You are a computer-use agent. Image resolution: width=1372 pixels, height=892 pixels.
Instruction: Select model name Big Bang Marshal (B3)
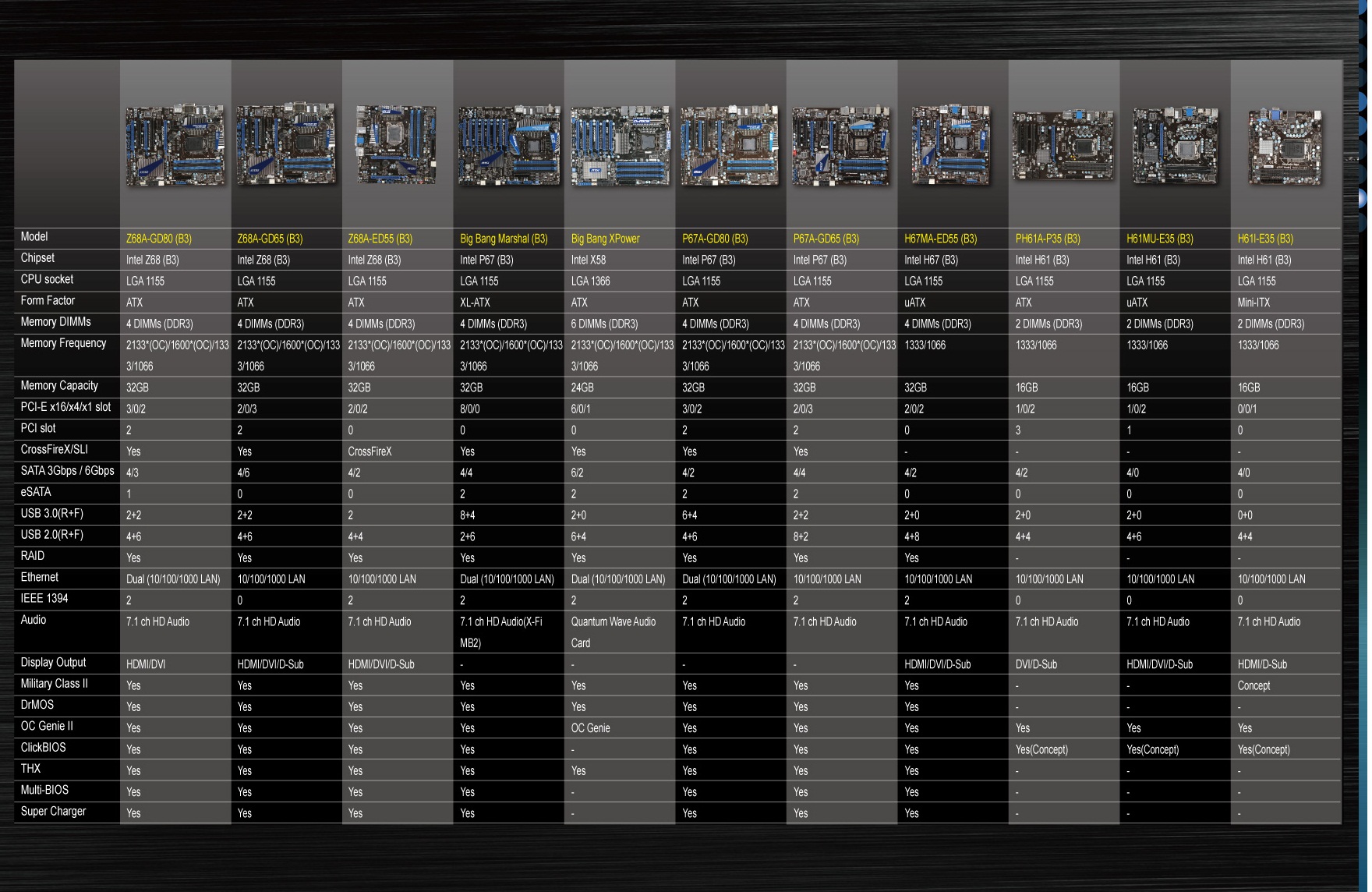[504, 239]
